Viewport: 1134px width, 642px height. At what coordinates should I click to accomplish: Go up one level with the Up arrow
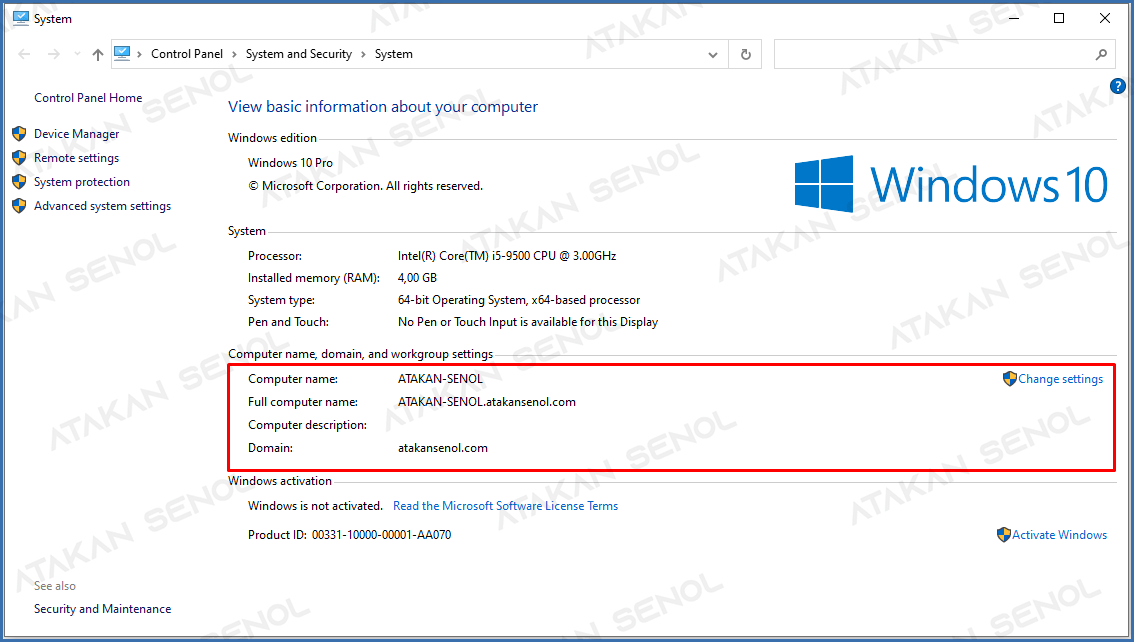pos(98,54)
